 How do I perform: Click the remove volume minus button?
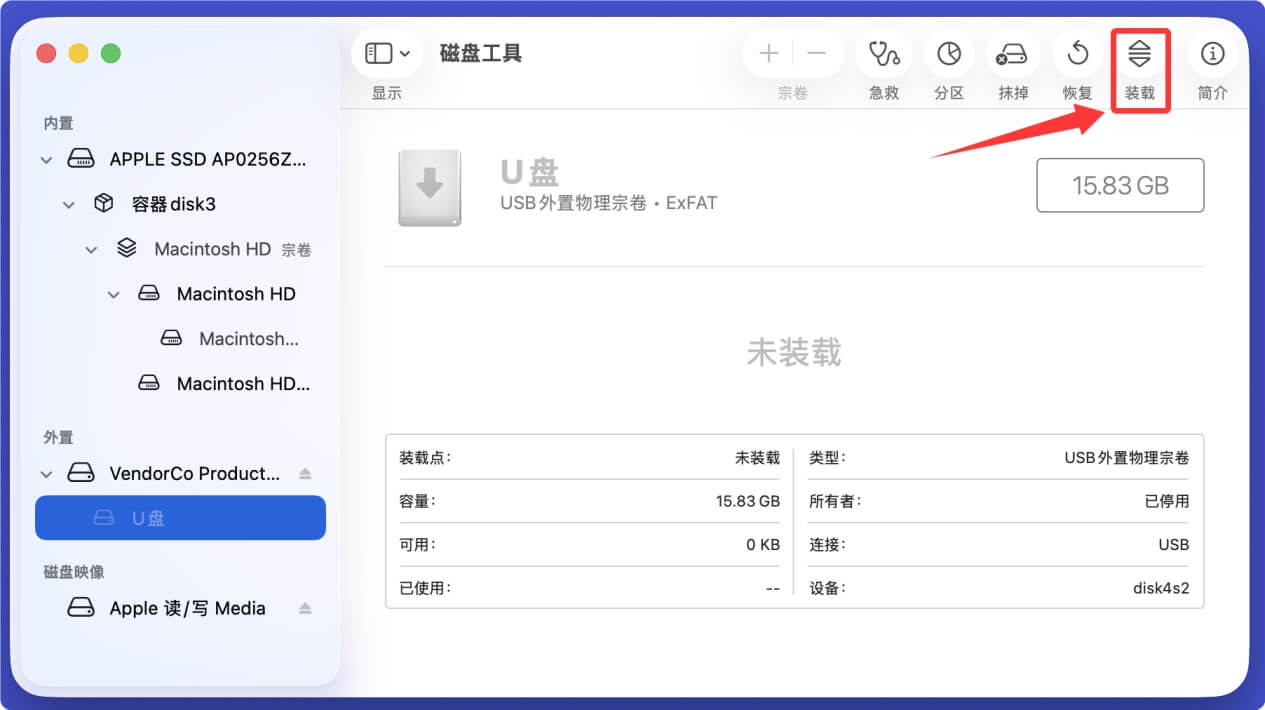click(x=815, y=53)
